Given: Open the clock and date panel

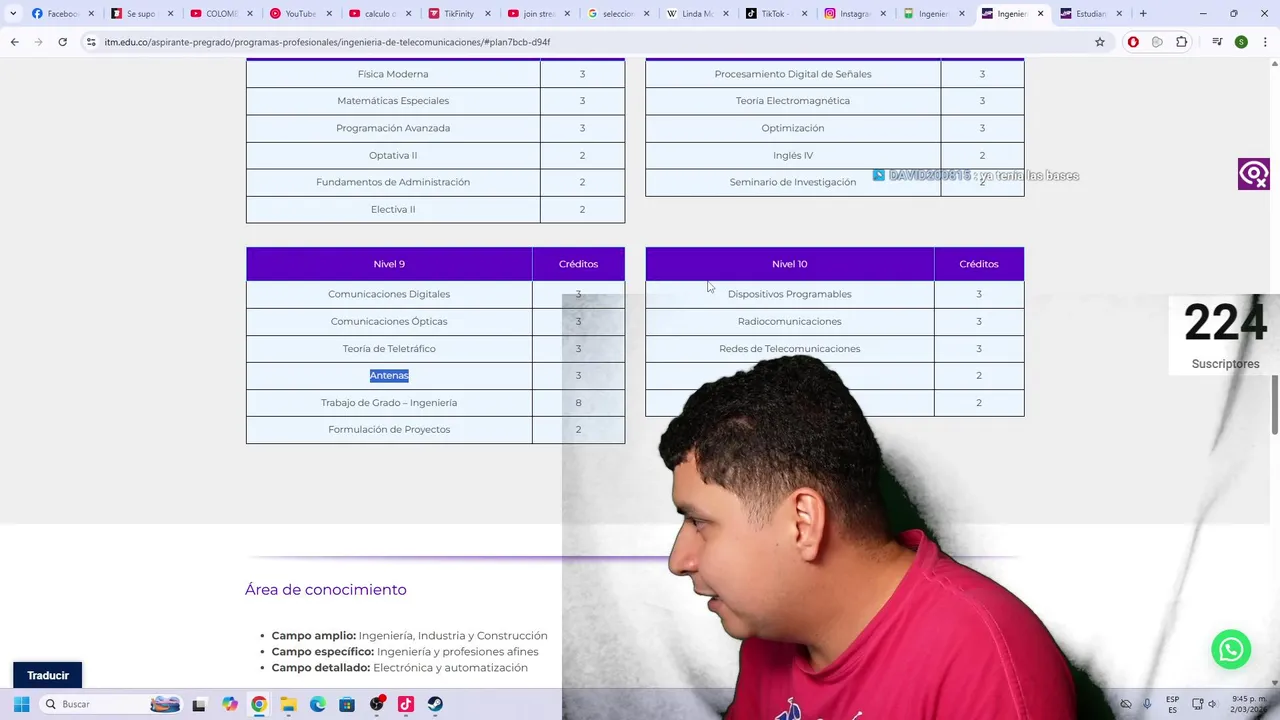Looking at the screenshot, I should pos(1246,704).
